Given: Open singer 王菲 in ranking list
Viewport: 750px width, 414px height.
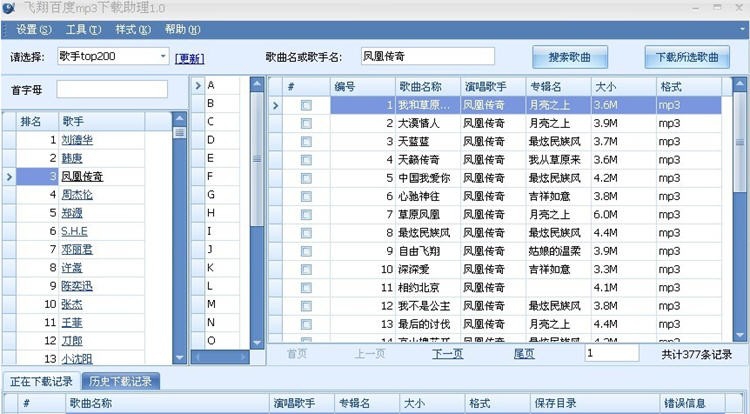Looking at the screenshot, I should click(72, 323).
